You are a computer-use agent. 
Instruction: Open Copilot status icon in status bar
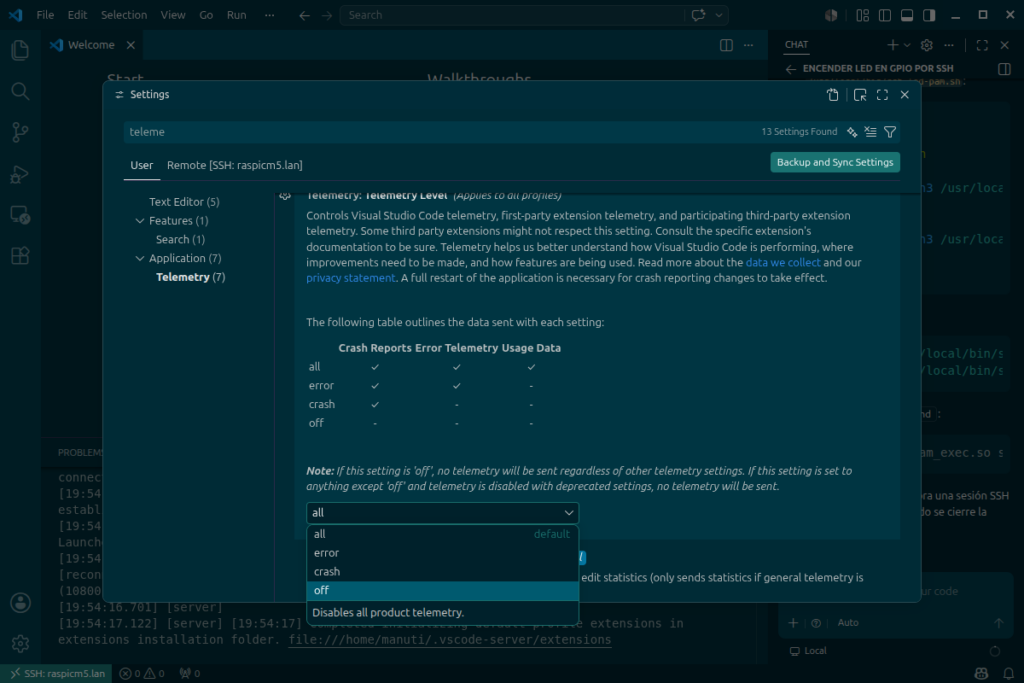tap(982, 673)
